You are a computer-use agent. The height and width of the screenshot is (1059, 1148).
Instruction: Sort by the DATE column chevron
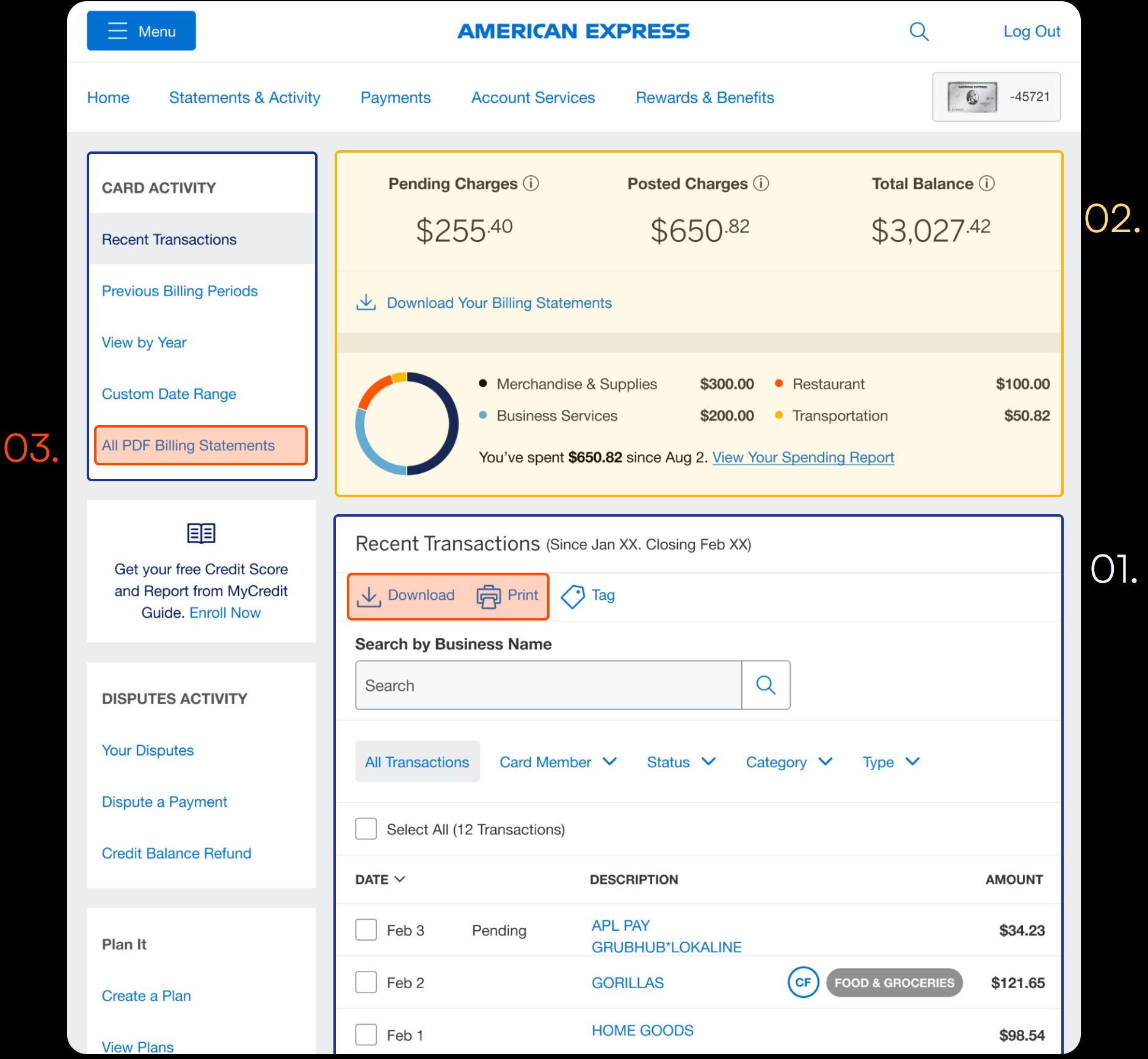(x=400, y=879)
